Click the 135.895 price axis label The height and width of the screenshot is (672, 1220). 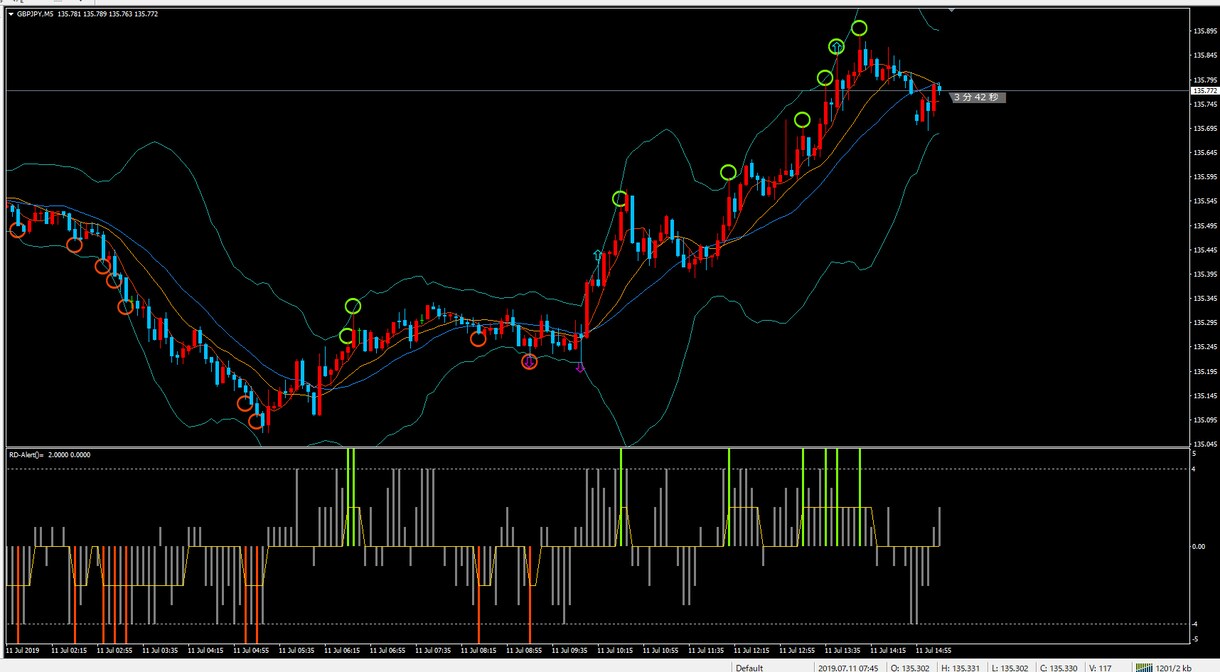coord(1203,32)
